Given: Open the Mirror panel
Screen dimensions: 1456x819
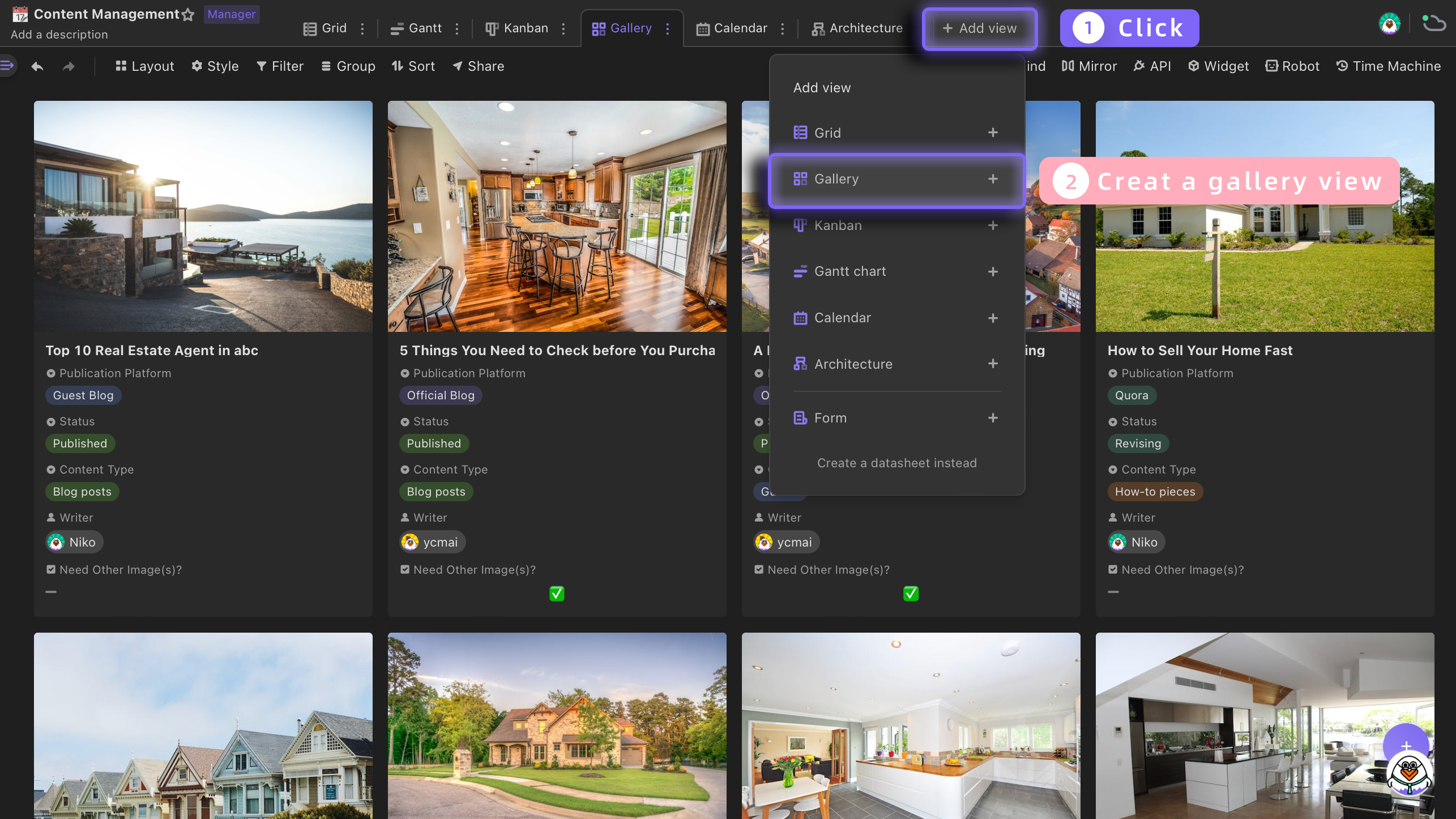Looking at the screenshot, I should pos(1089,66).
